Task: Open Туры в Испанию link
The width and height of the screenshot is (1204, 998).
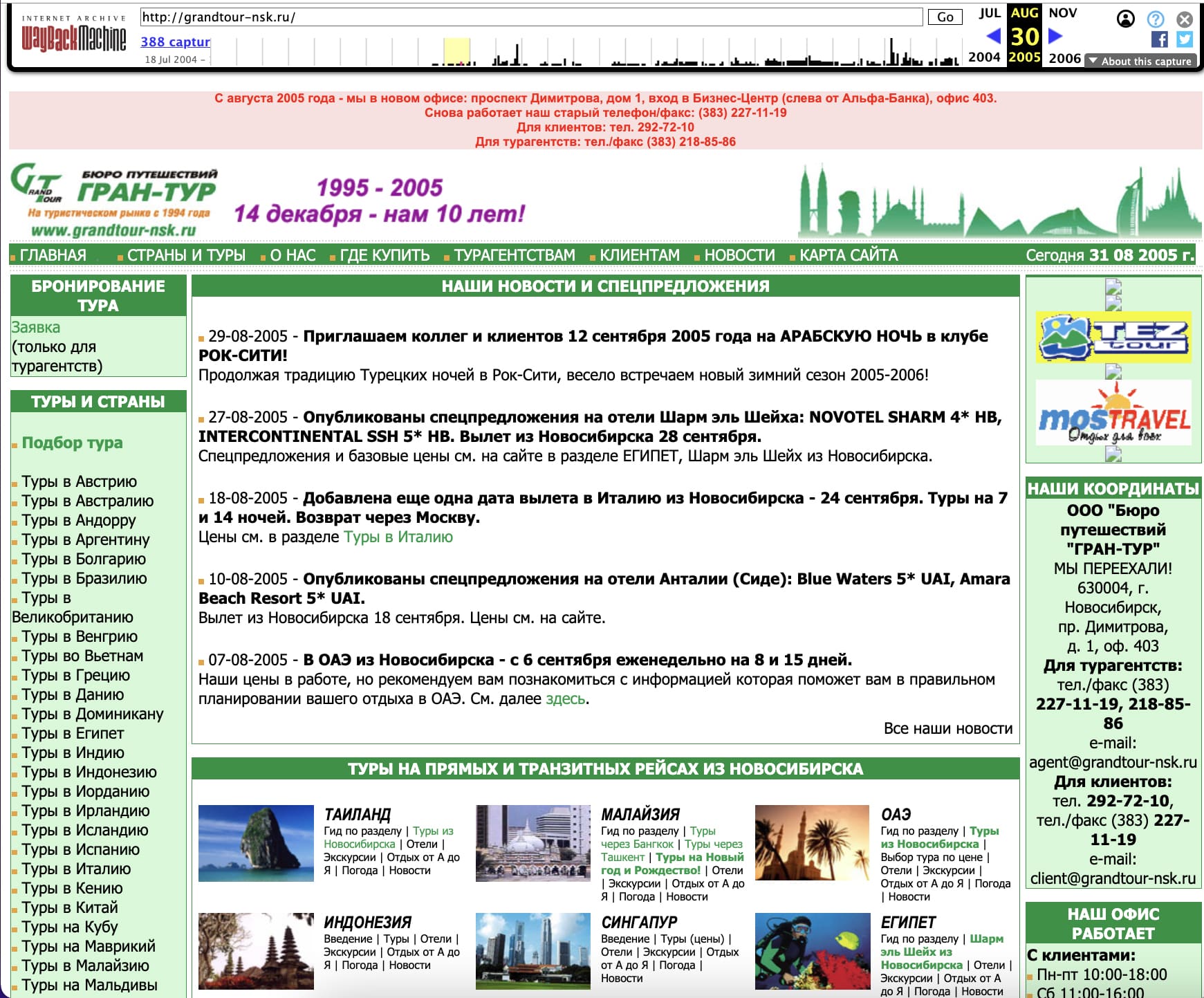Action: (80, 849)
